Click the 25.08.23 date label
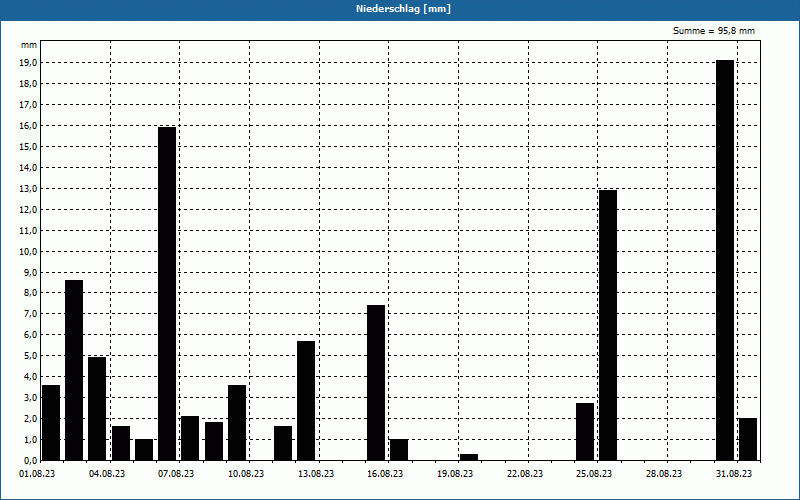This screenshot has height=500, width=800. tap(594, 474)
